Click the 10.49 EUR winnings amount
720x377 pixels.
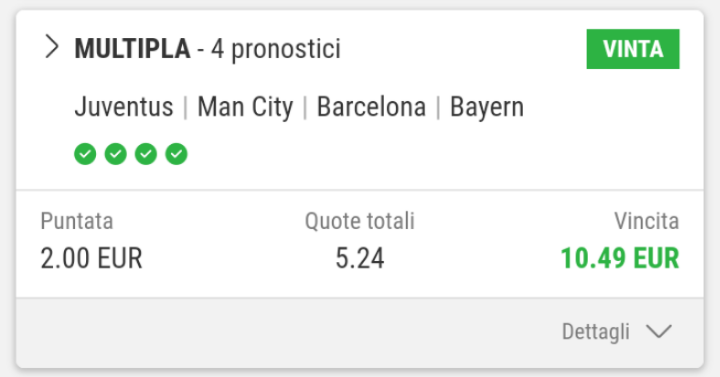pyautogui.click(x=620, y=258)
